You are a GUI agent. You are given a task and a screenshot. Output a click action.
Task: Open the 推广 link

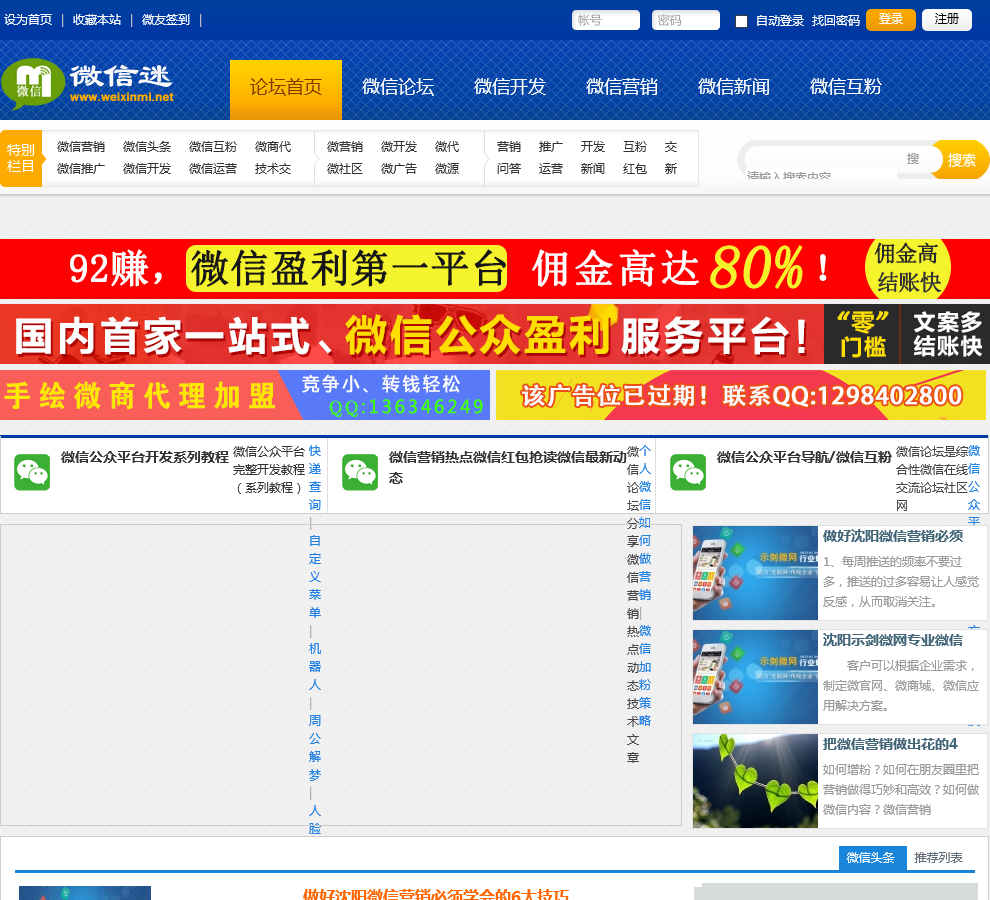[551, 147]
